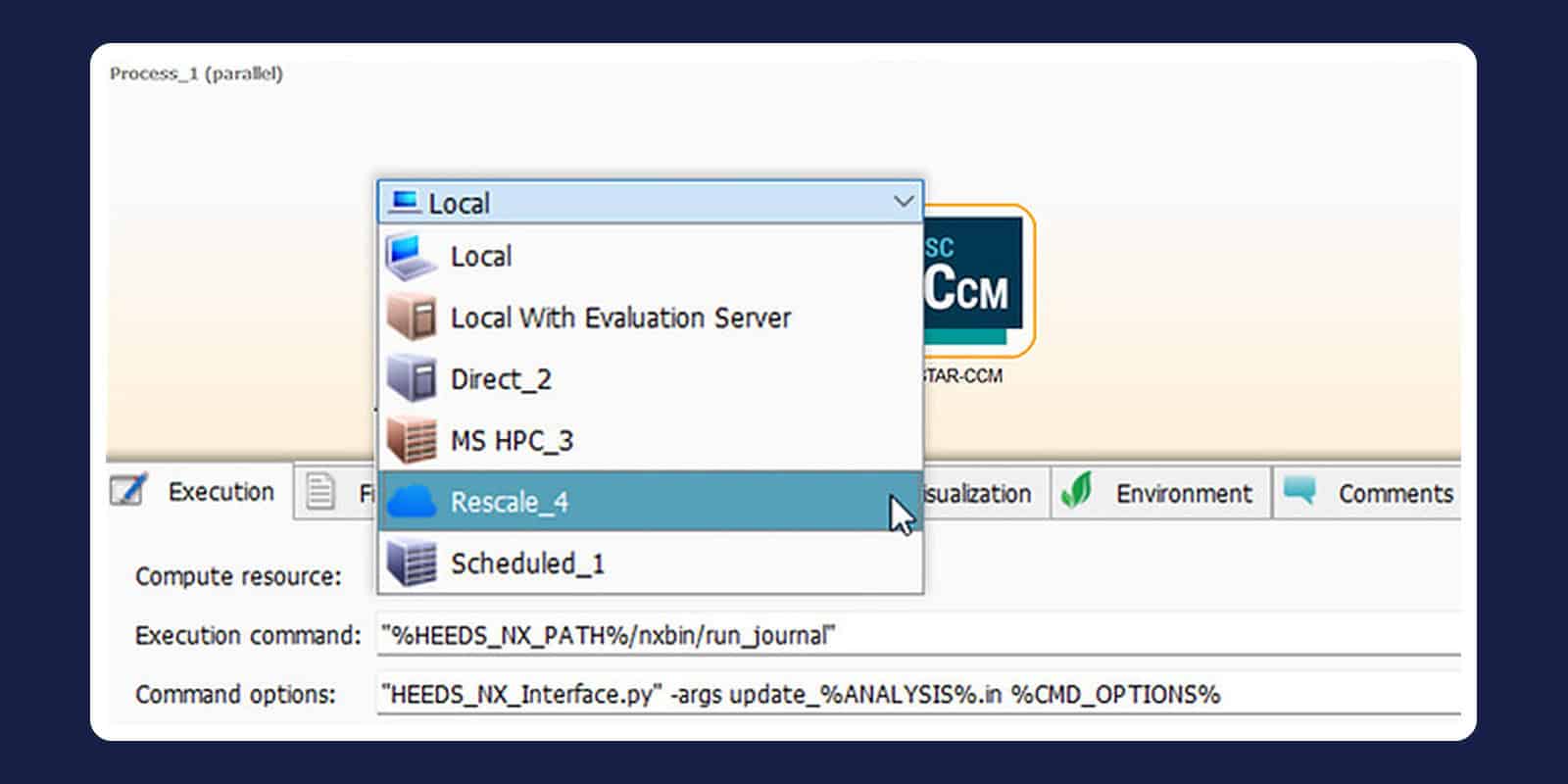The height and width of the screenshot is (784, 1568).
Task: Open the Environment tab
Action: coord(1160,492)
